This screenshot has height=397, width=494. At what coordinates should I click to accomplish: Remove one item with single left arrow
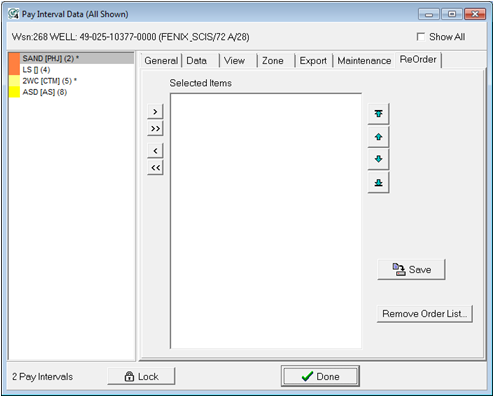pyautogui.click(x=155, y=151)
